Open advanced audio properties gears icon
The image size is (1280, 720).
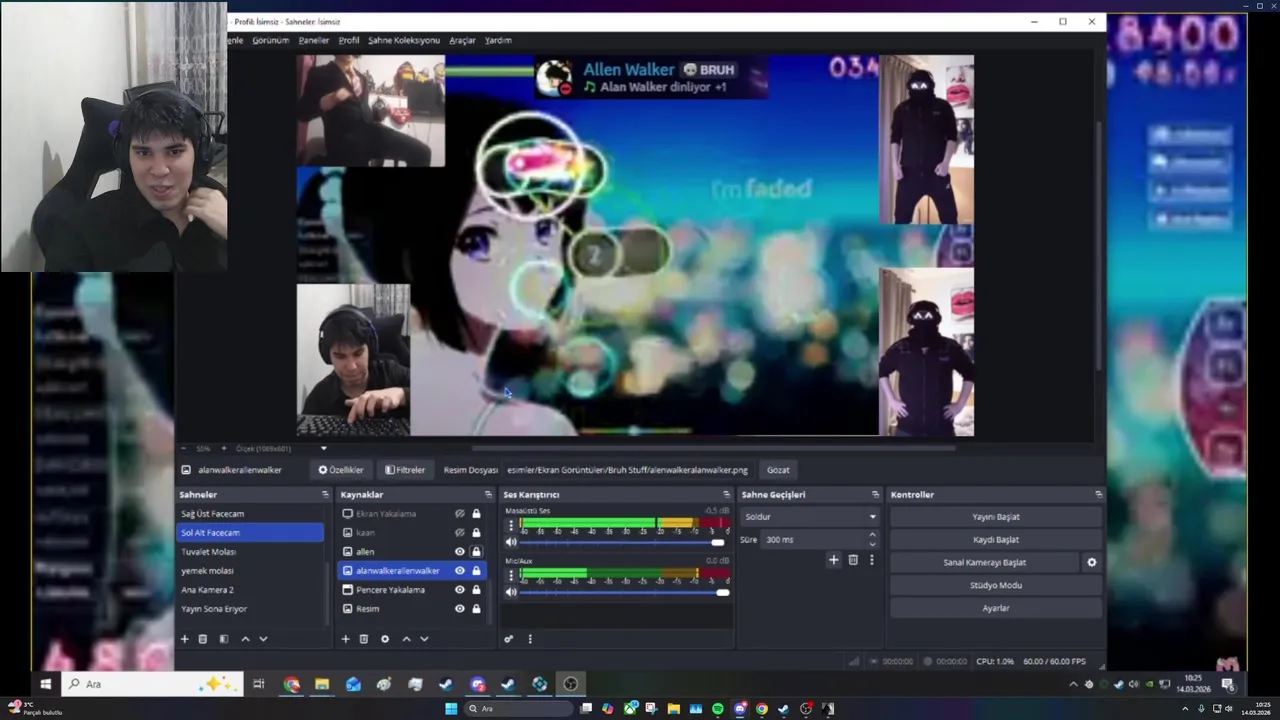tap(508, 639)
